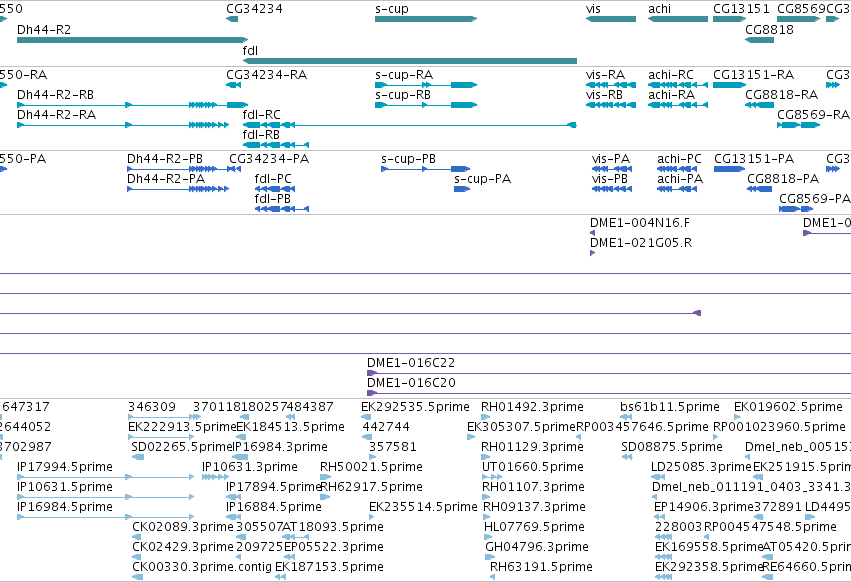Click the vis-PA protein label
Screen dimensions: 851x582
point(611,159)
